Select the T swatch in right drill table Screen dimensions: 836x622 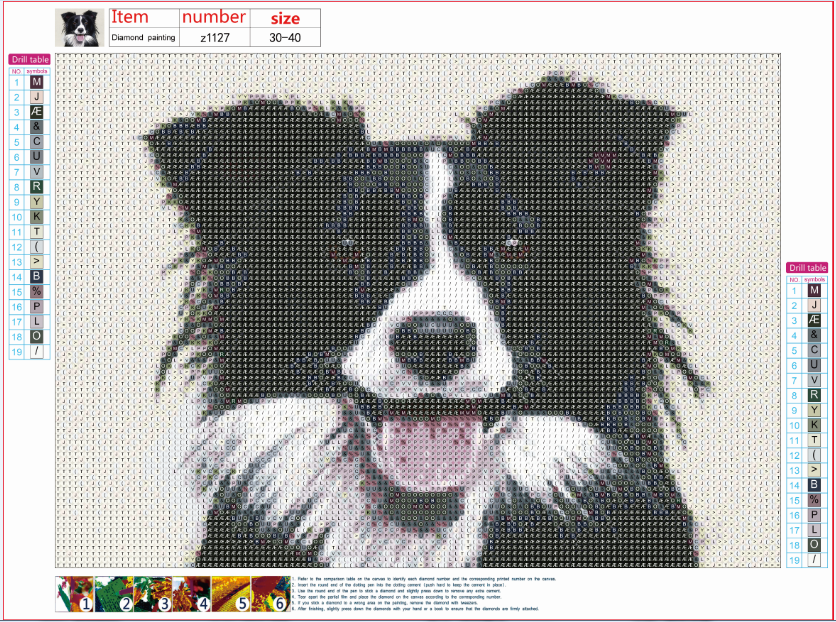(814, 440)
